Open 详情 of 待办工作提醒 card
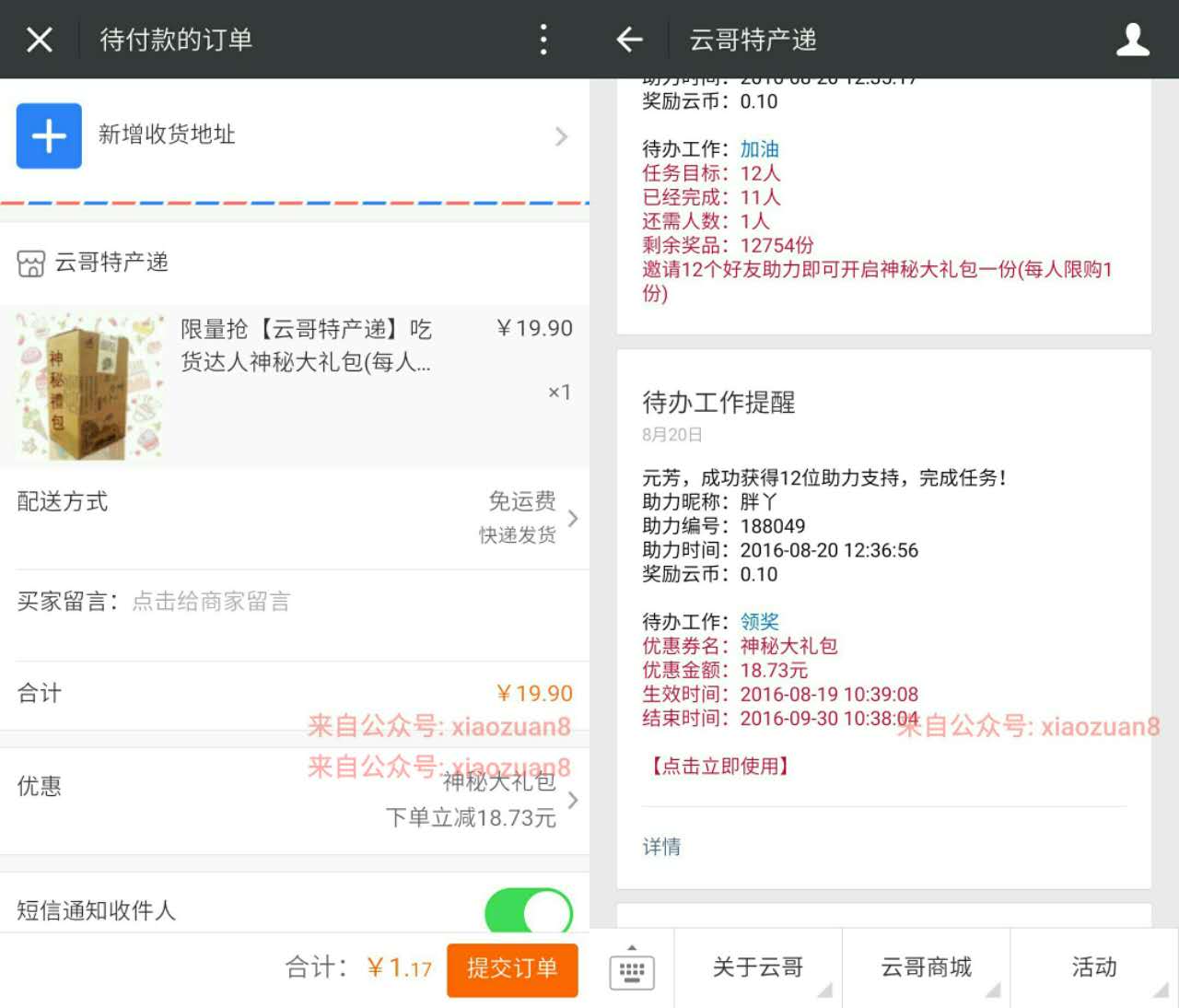The image size is (1179, 1008). (661, 847)
